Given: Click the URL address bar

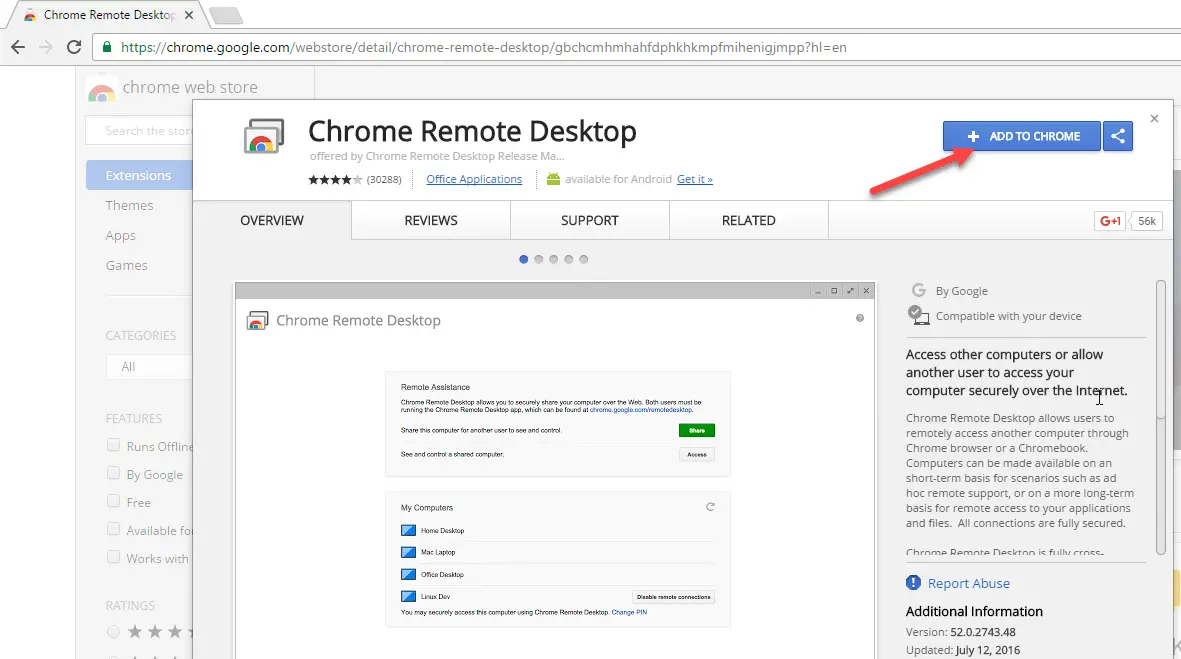Looking at the screenshot, I should point(636,47).
